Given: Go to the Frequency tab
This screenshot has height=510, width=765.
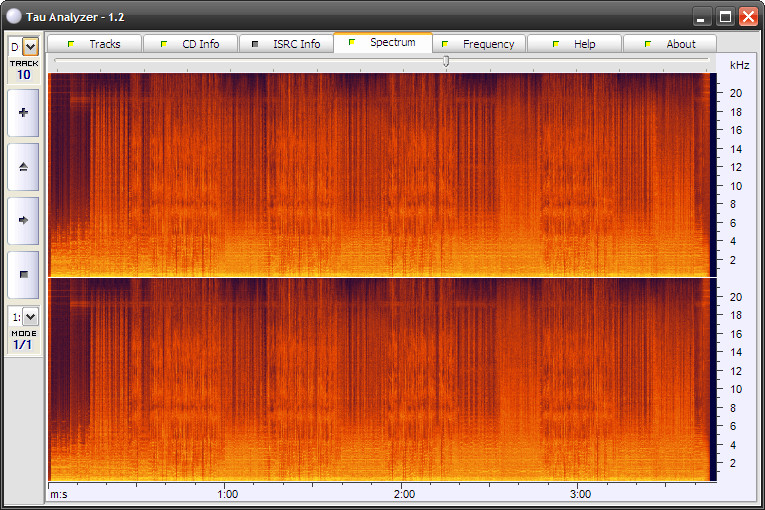Looking at the screenshot, I should (x=479, y=44).
